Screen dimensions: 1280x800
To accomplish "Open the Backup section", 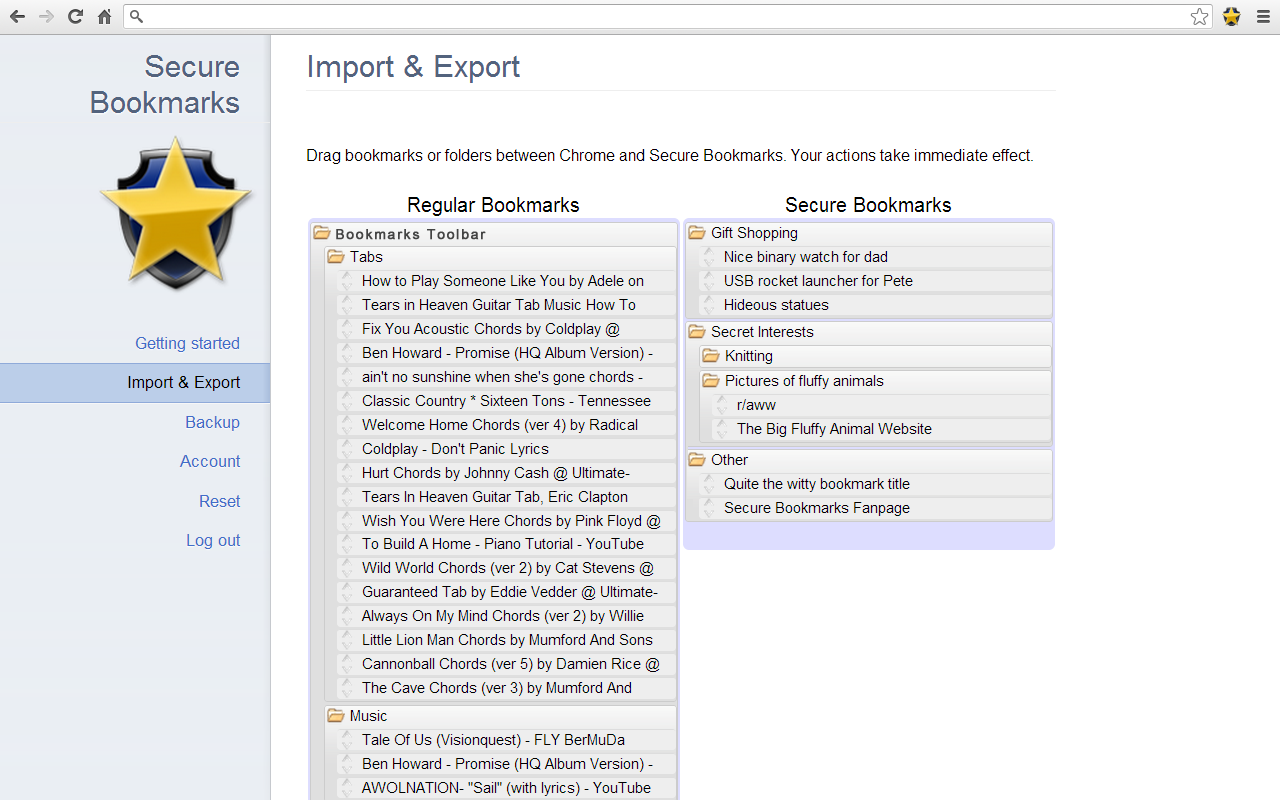I will [212, 422].
